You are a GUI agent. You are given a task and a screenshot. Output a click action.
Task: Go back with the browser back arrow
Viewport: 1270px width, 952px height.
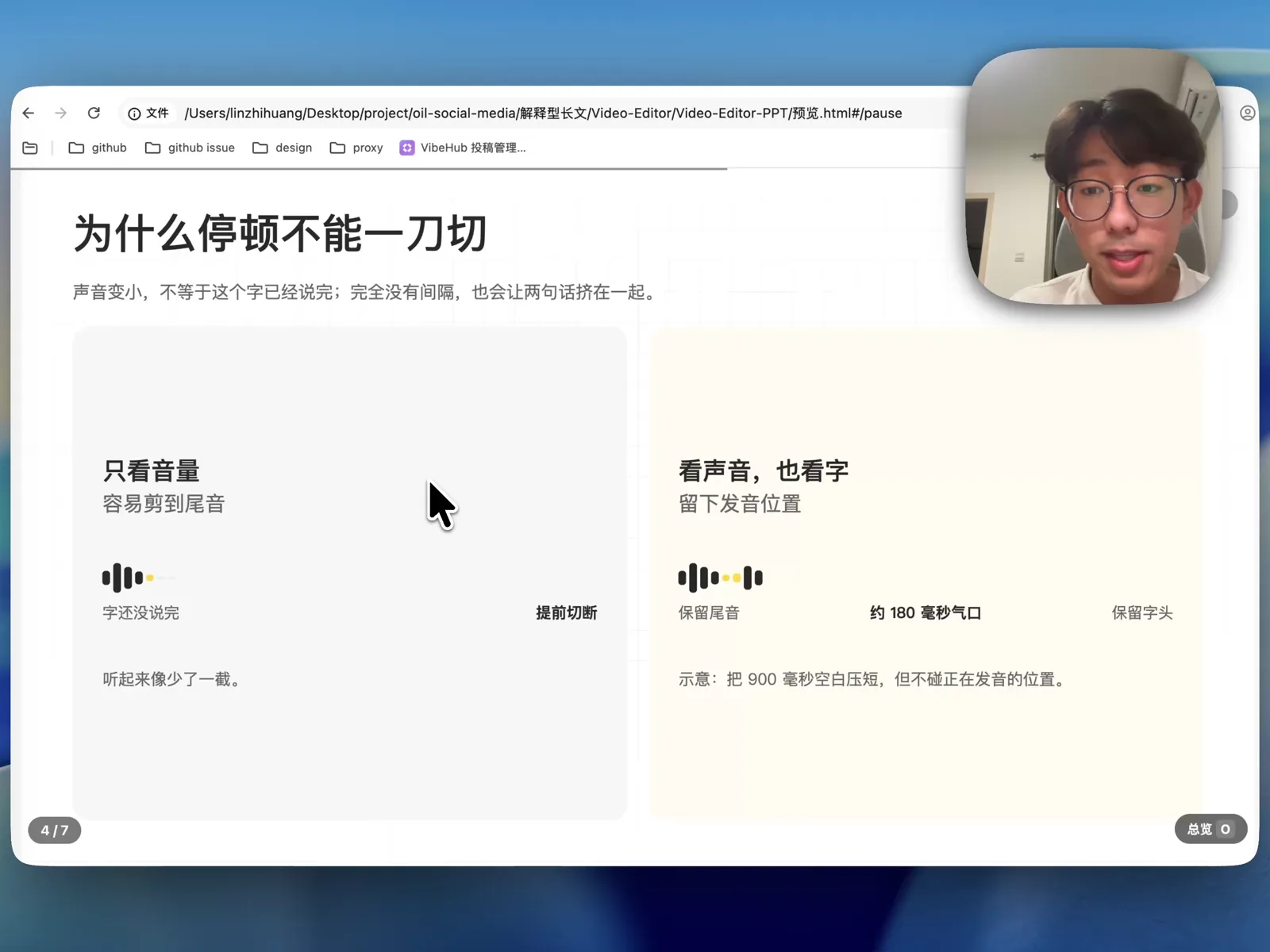point(29,113)
